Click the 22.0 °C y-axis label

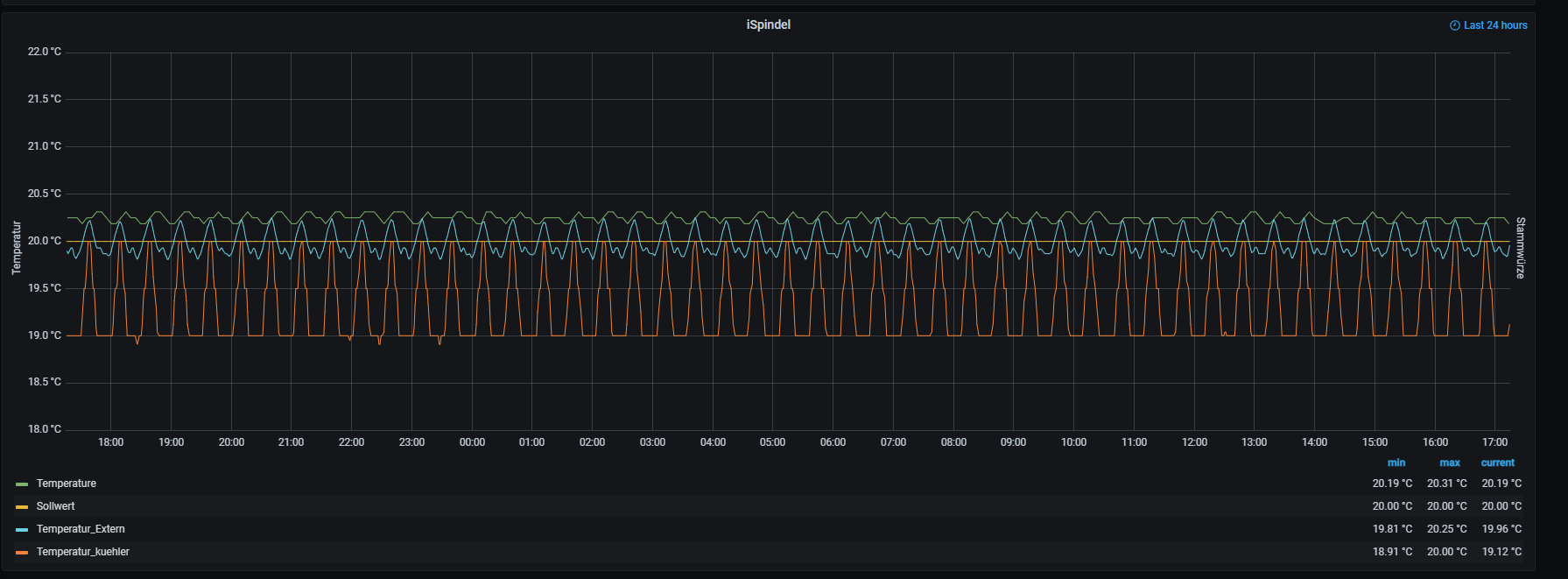point(45,52)
